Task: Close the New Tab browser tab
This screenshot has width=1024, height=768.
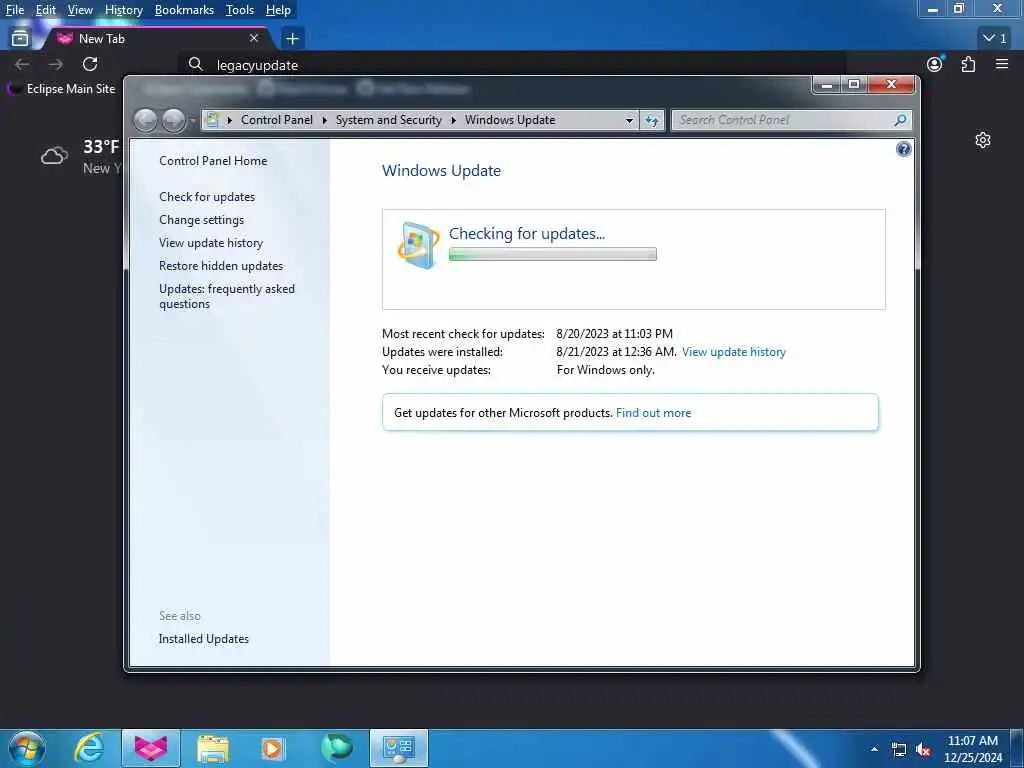Action: tap(254, 39)
